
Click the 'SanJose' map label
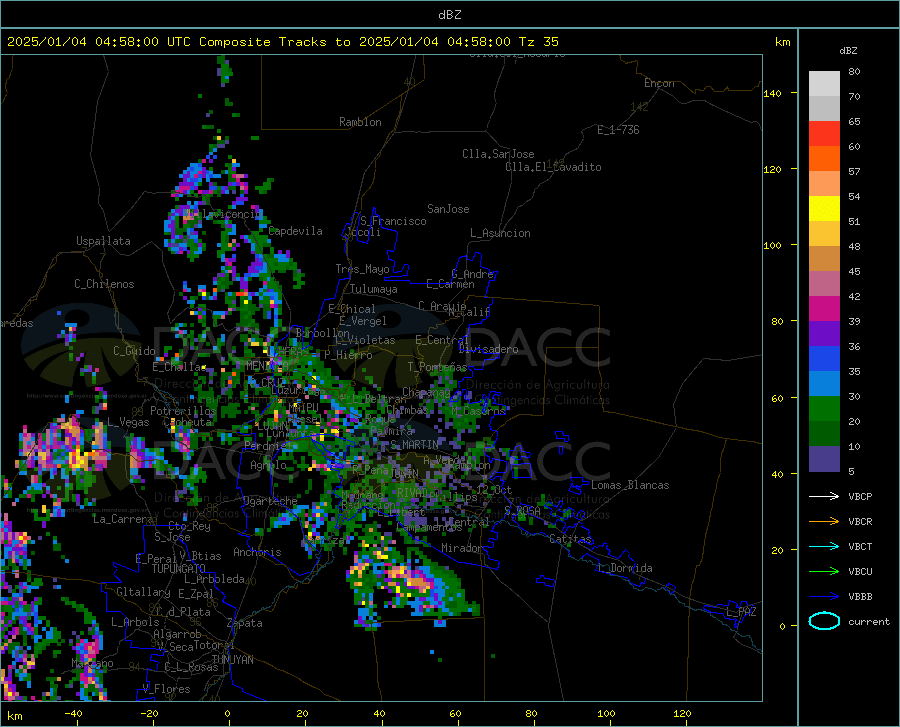[448, 209]
